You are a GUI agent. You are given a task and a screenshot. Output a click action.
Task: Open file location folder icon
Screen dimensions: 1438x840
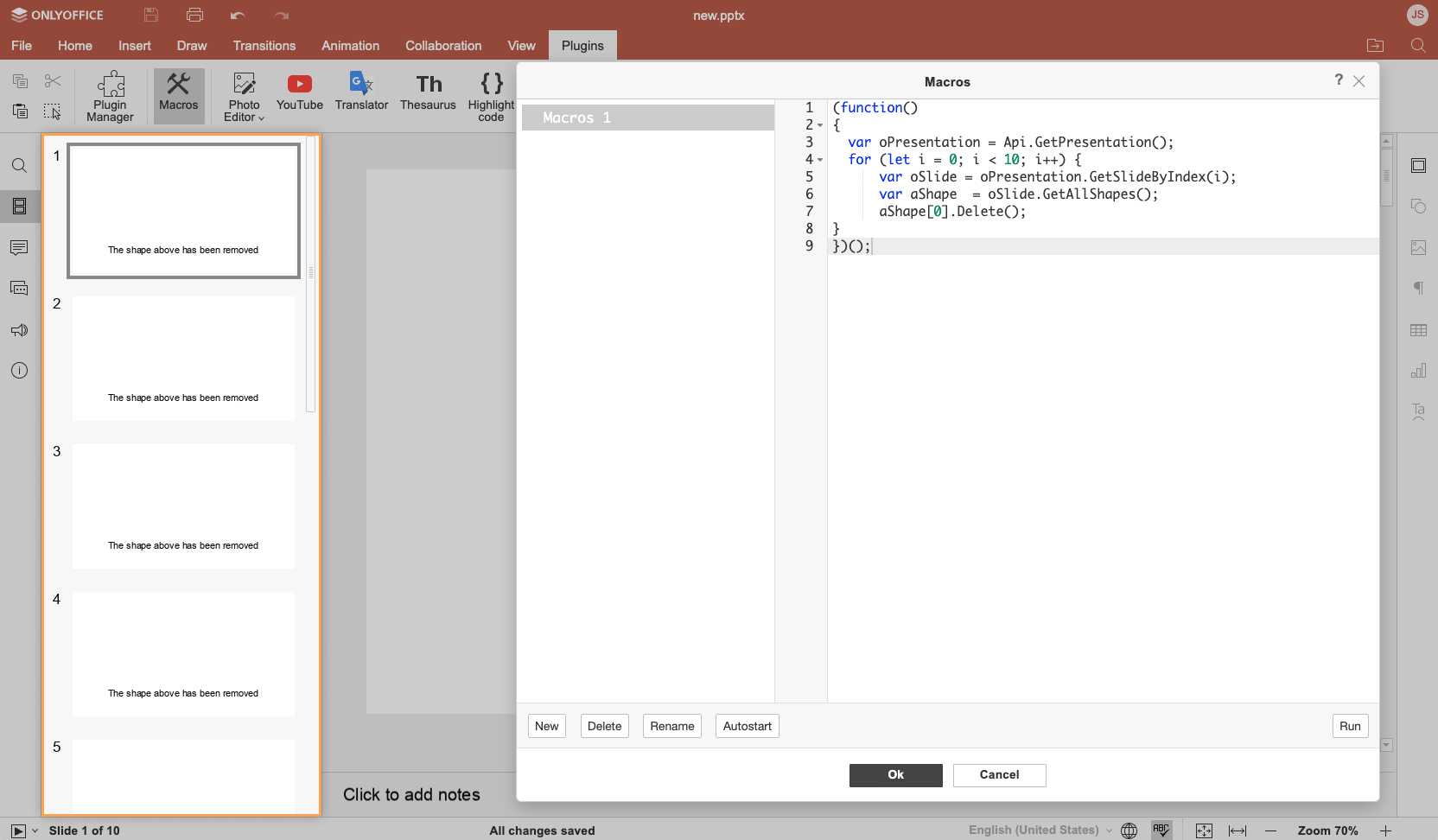point(1375,46)
